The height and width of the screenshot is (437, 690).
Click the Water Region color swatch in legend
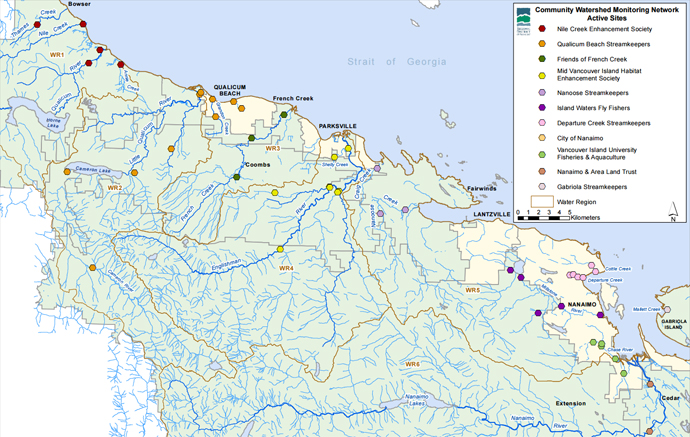coord(542,202)
